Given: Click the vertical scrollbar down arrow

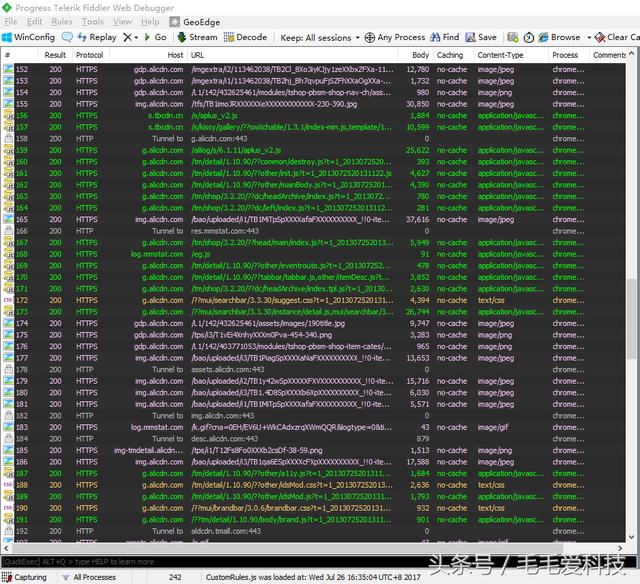Looking at the screenshot, I should tap(631, 537).
